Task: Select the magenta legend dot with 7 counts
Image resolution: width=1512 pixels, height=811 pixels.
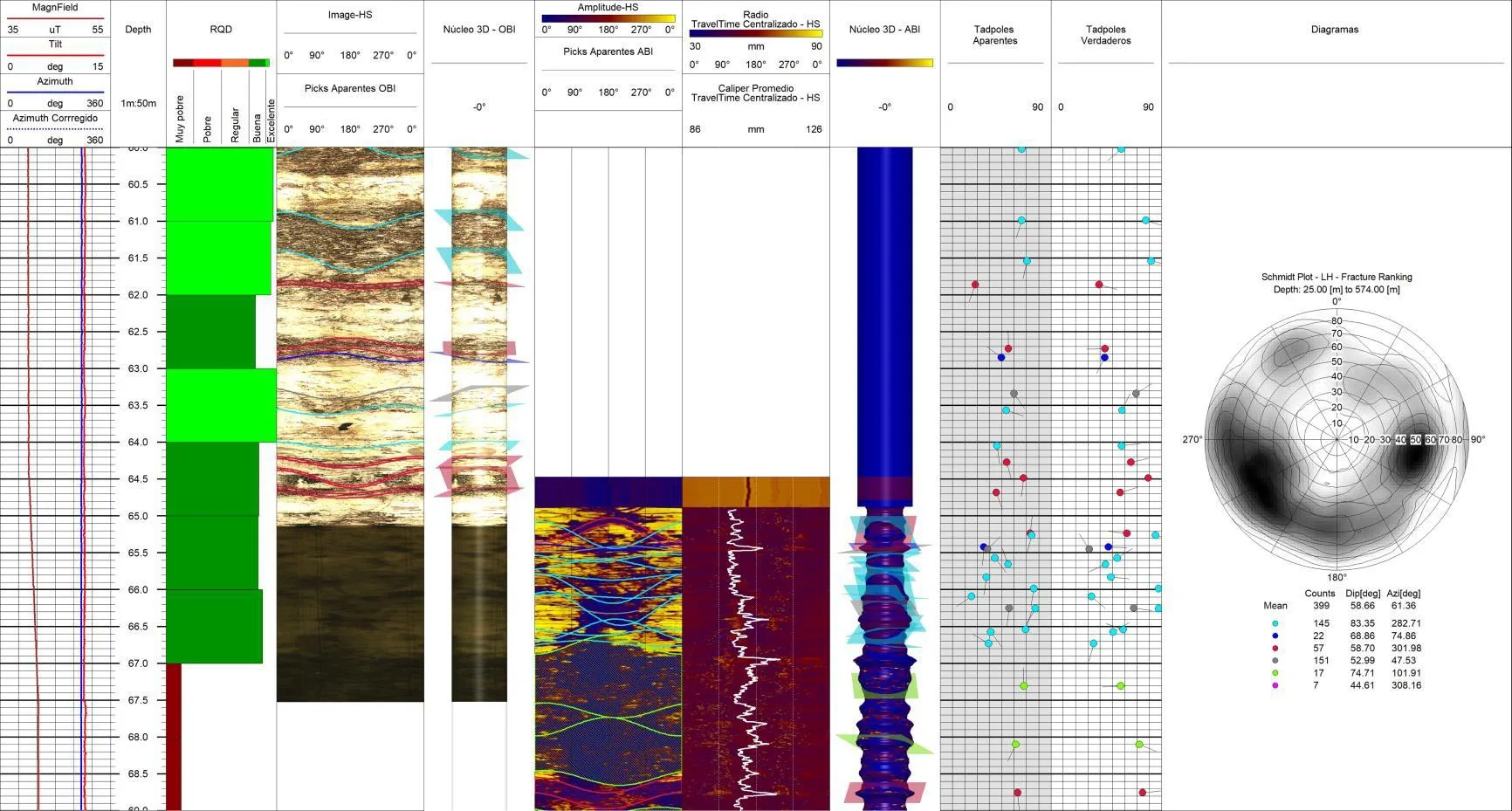Action: [x=1275, y=685]
